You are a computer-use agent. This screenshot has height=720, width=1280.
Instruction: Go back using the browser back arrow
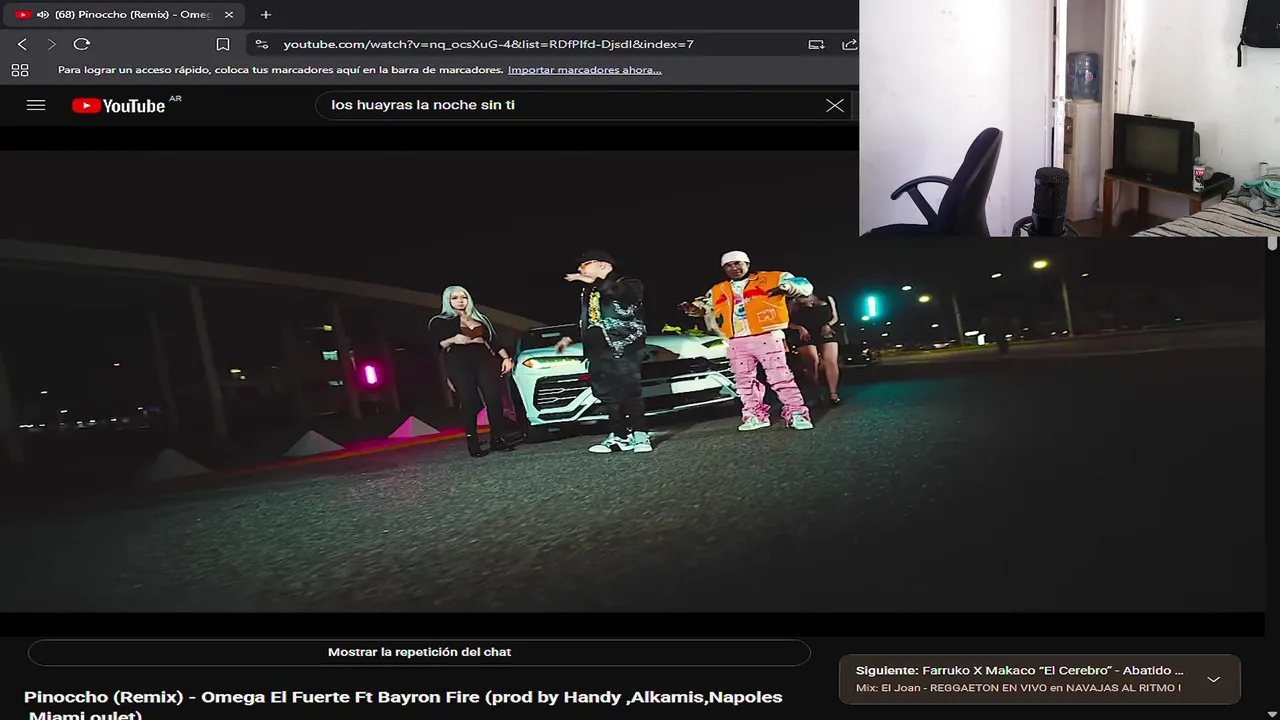click(x=22, y=44)
